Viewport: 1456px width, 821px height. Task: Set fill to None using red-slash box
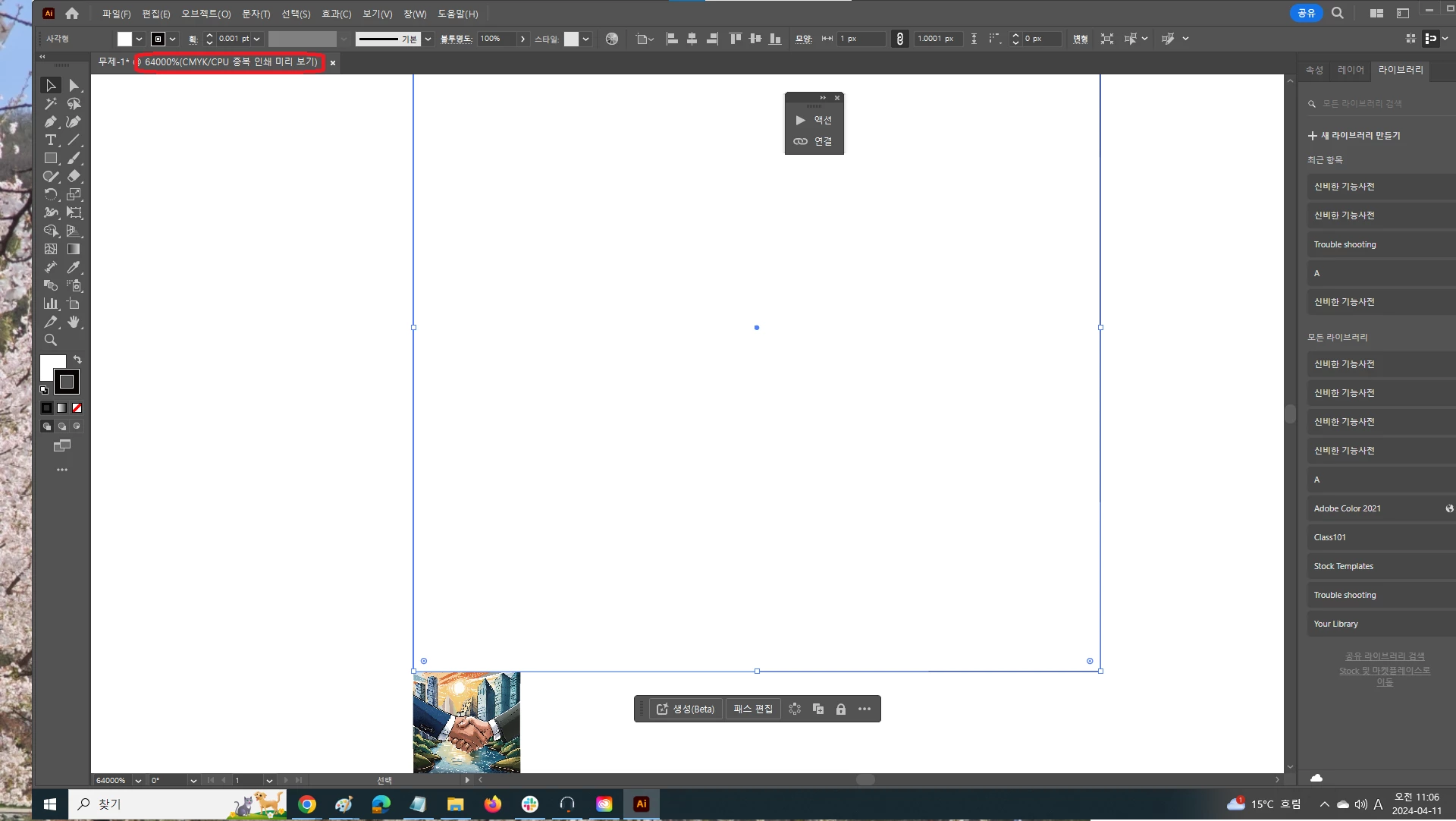pos(77,408)
